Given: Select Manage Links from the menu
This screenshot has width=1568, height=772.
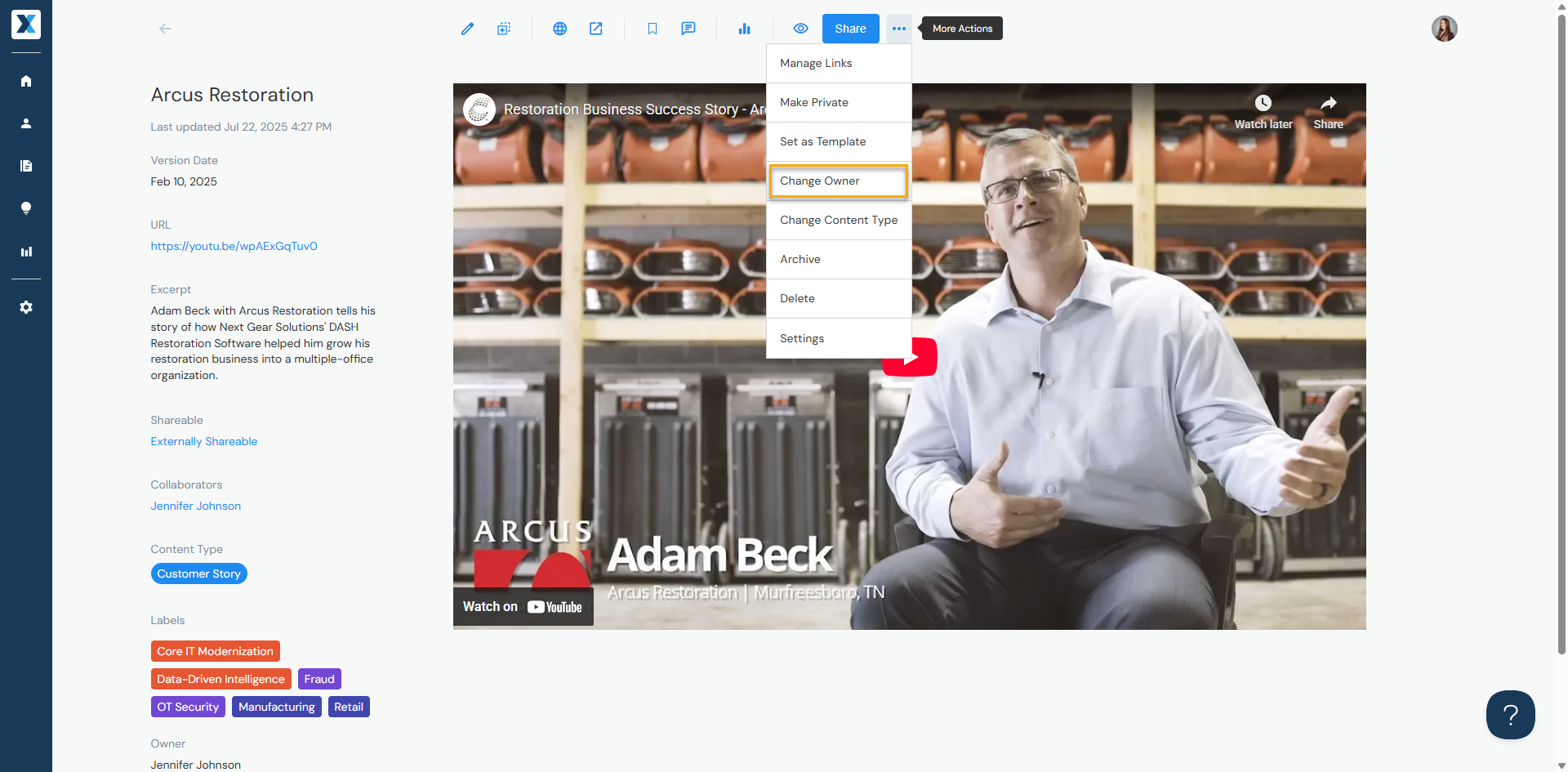Looking at the screenshot, I should [839, 63].
